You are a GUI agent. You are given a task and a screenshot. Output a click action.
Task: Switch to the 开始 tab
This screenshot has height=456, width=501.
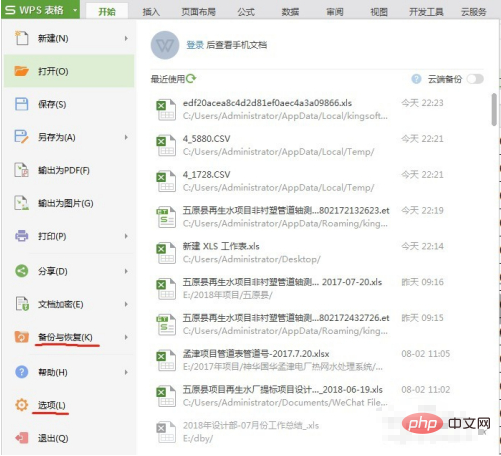coord(107,12)
